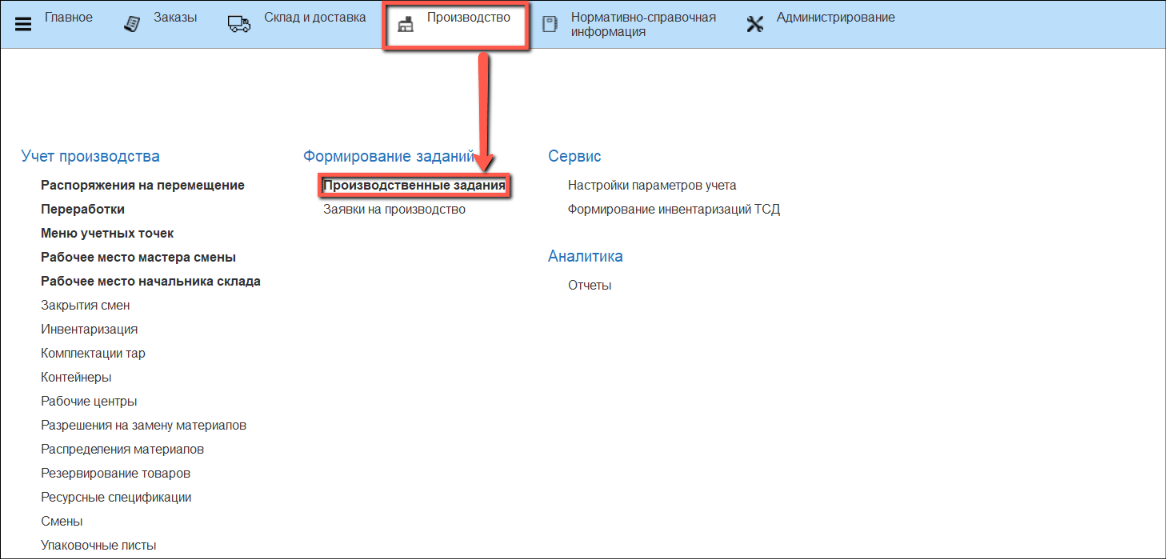Go to Ресурсные спецификации
Viewport: 1166px width, 559px height.
coord(116,498)
